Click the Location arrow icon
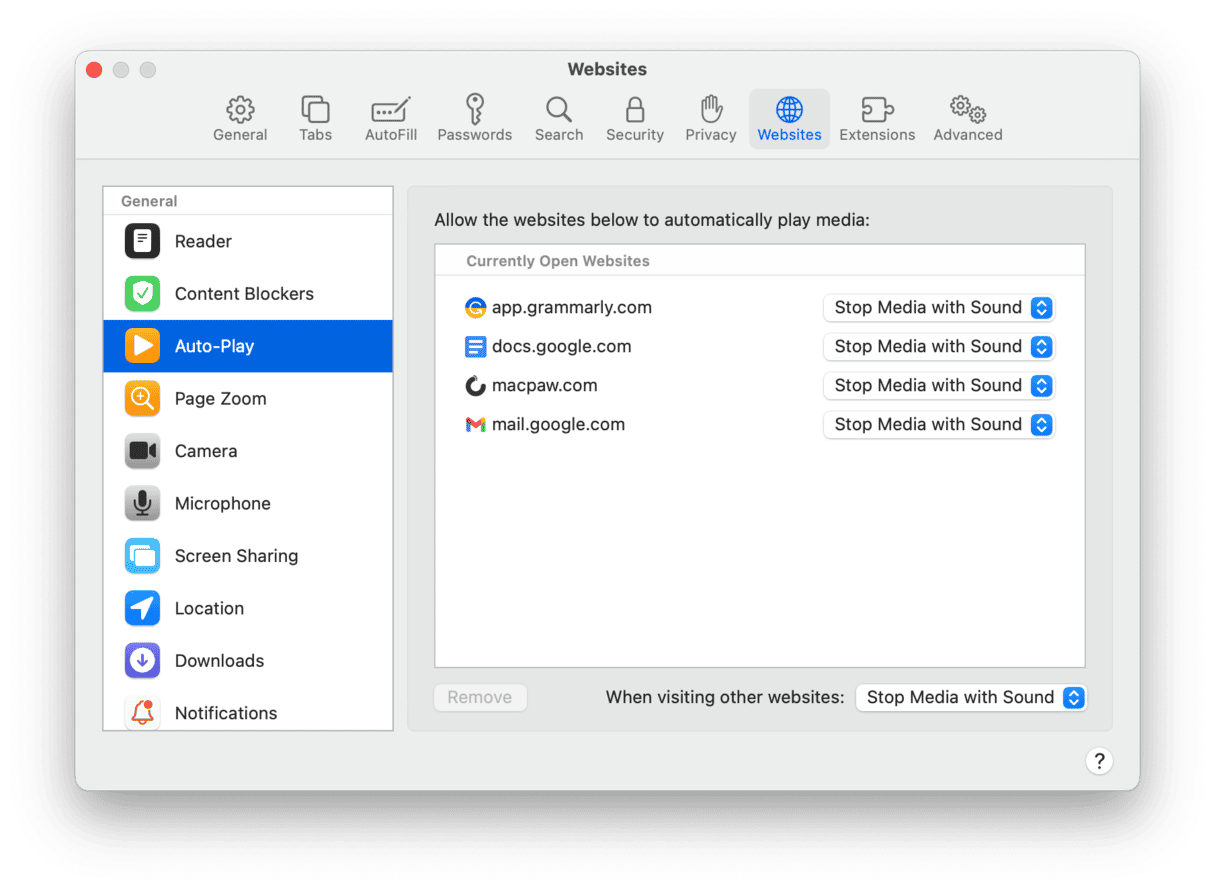Viewport: 1215px width, 890px height. pos(142,608)
